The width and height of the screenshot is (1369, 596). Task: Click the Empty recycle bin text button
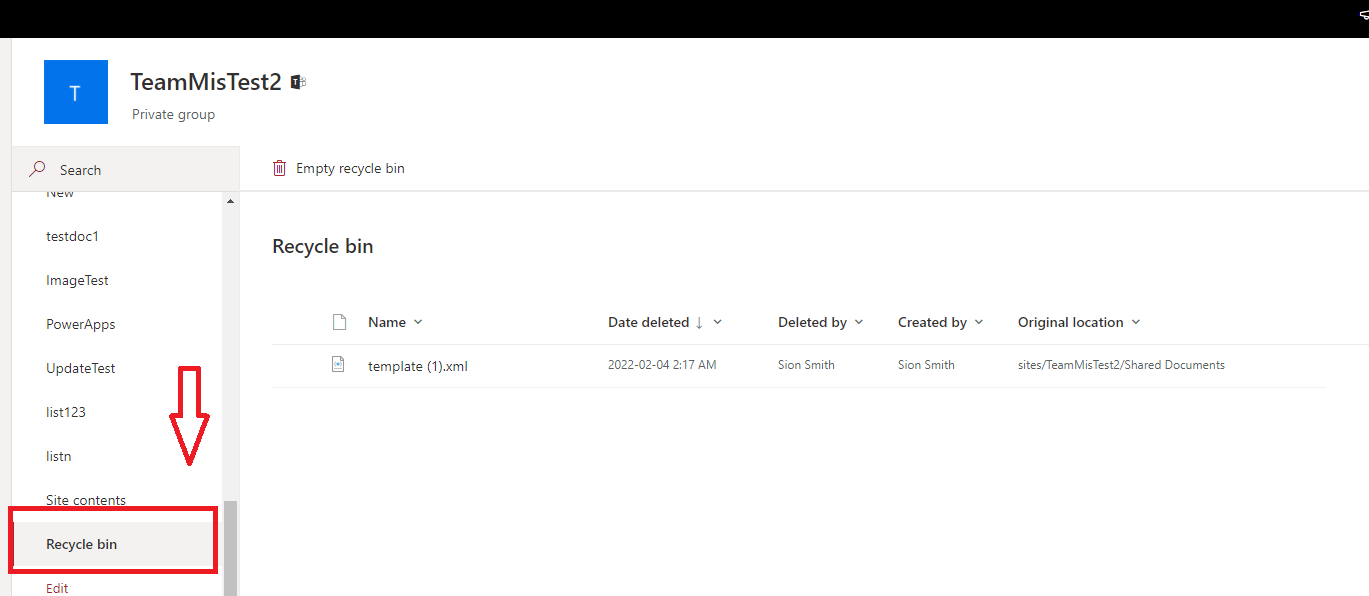[x=349, y=168]
